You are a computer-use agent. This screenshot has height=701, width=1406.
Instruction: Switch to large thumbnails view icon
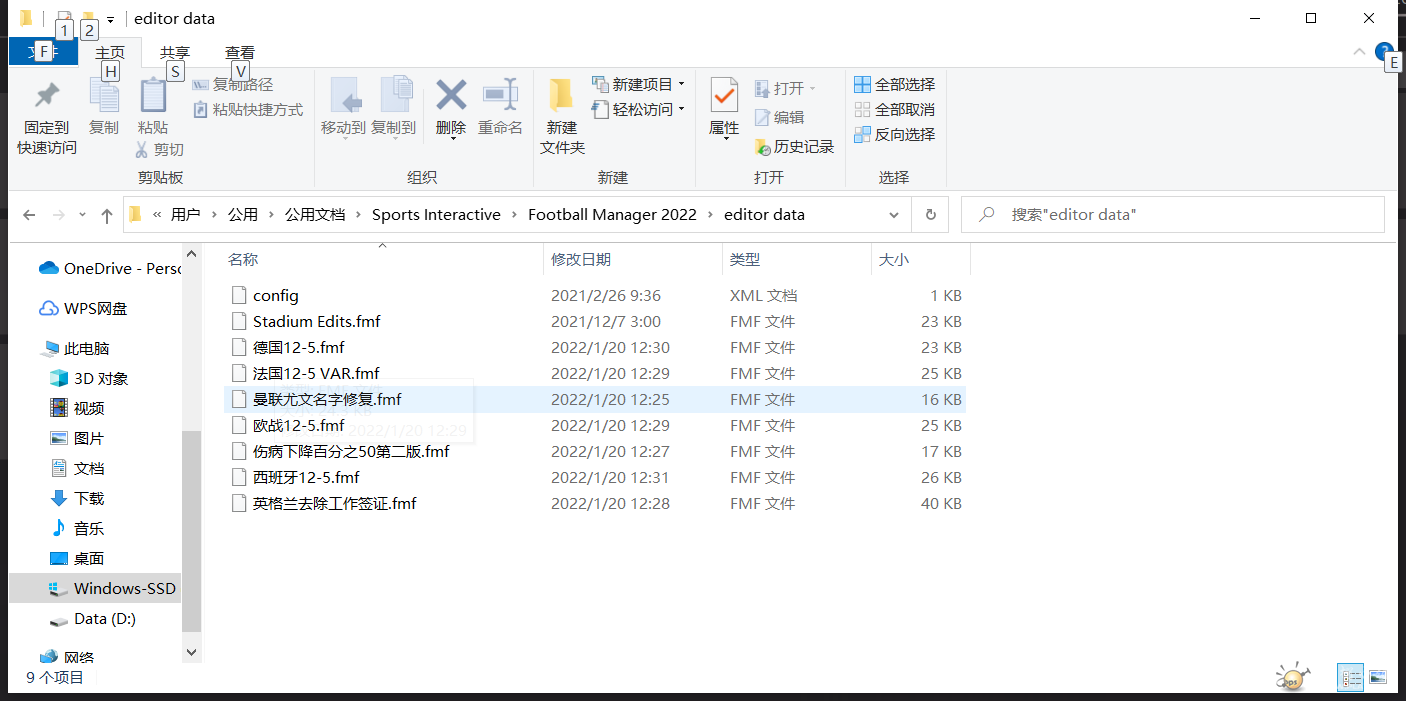pos(1378,678)
